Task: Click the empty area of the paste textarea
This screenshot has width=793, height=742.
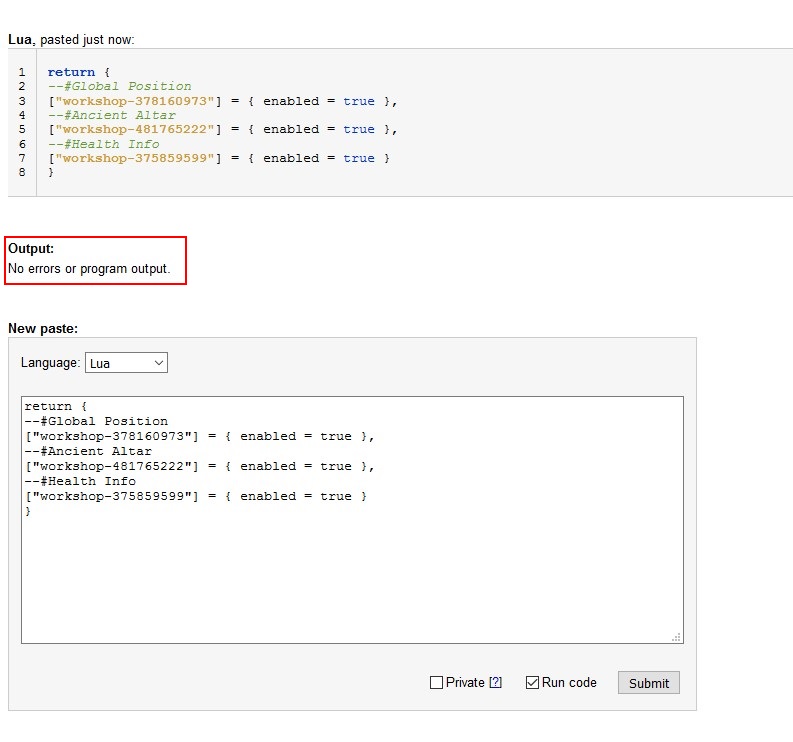Action: [350, 580]
